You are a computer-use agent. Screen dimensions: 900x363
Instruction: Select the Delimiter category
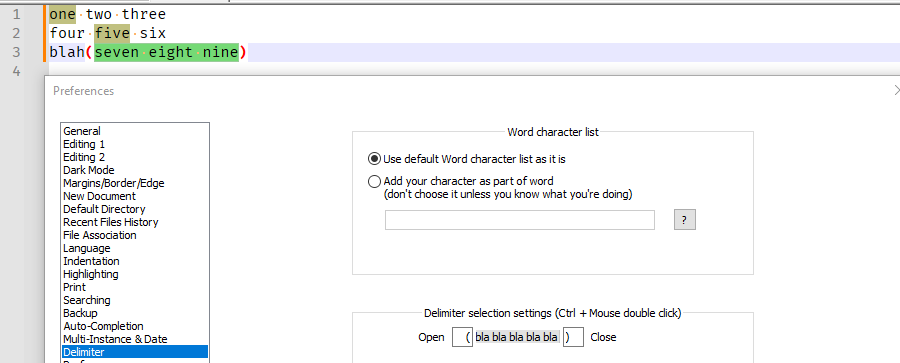(135, 352)
